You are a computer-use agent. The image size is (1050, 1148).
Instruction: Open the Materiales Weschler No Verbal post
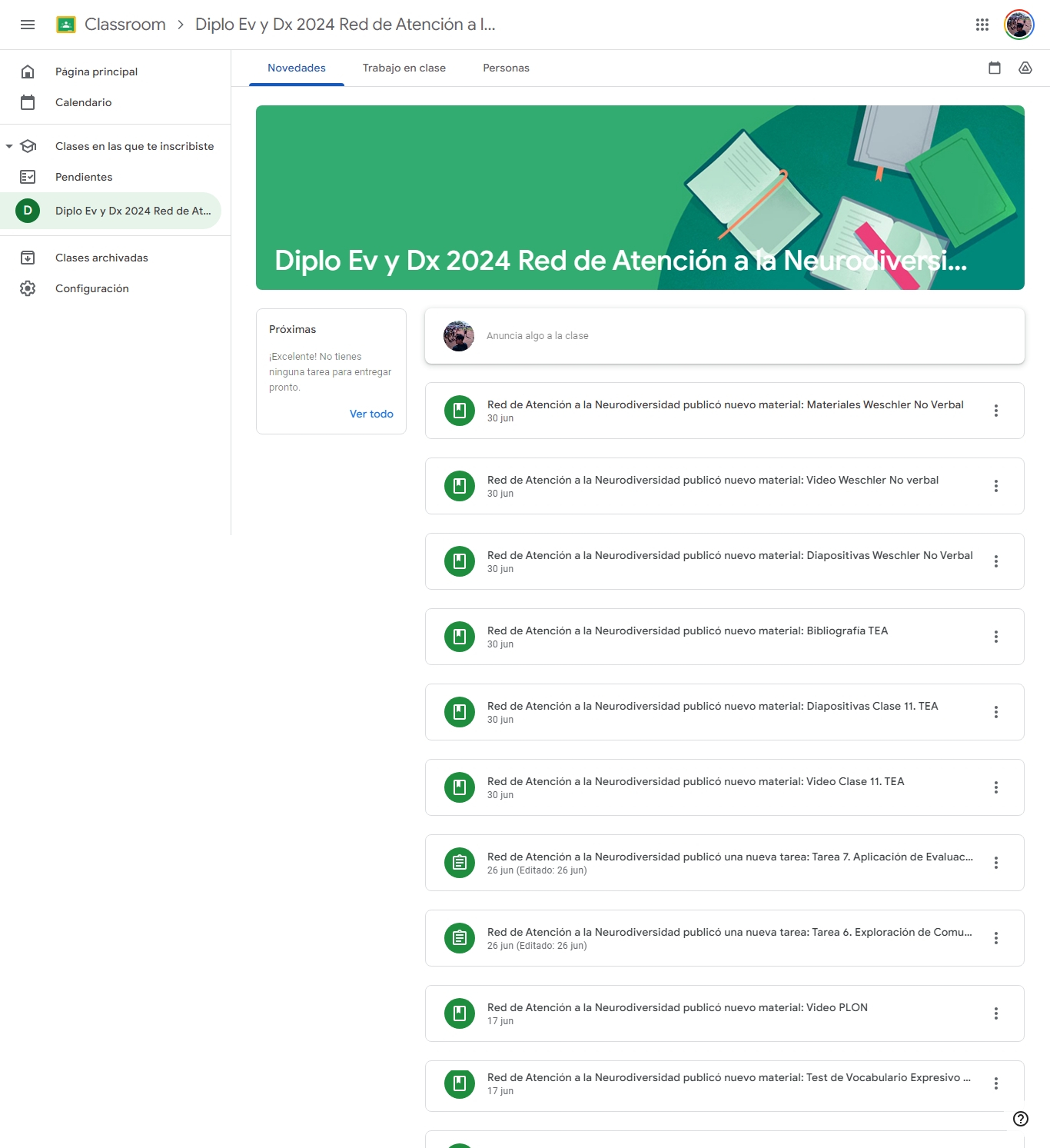(724, 411)
